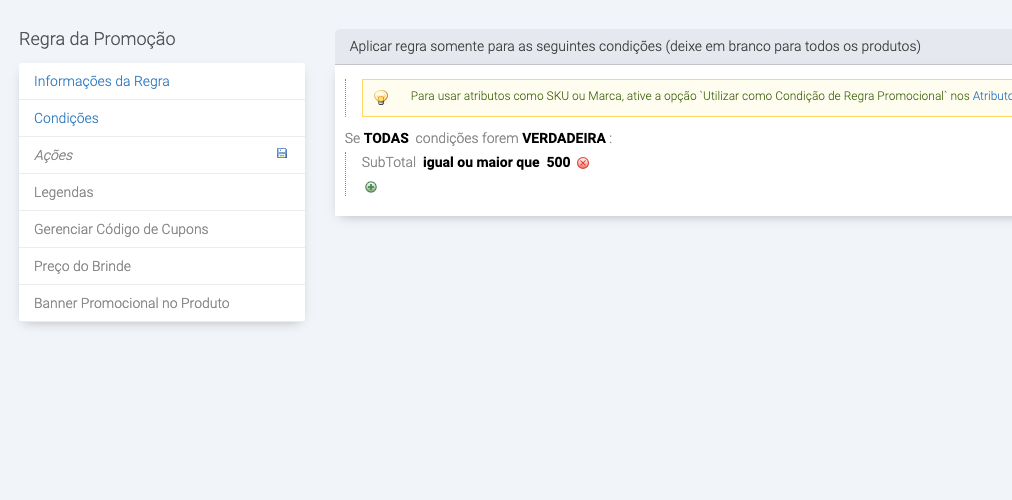Edit the condition value 500

point(558,162)
